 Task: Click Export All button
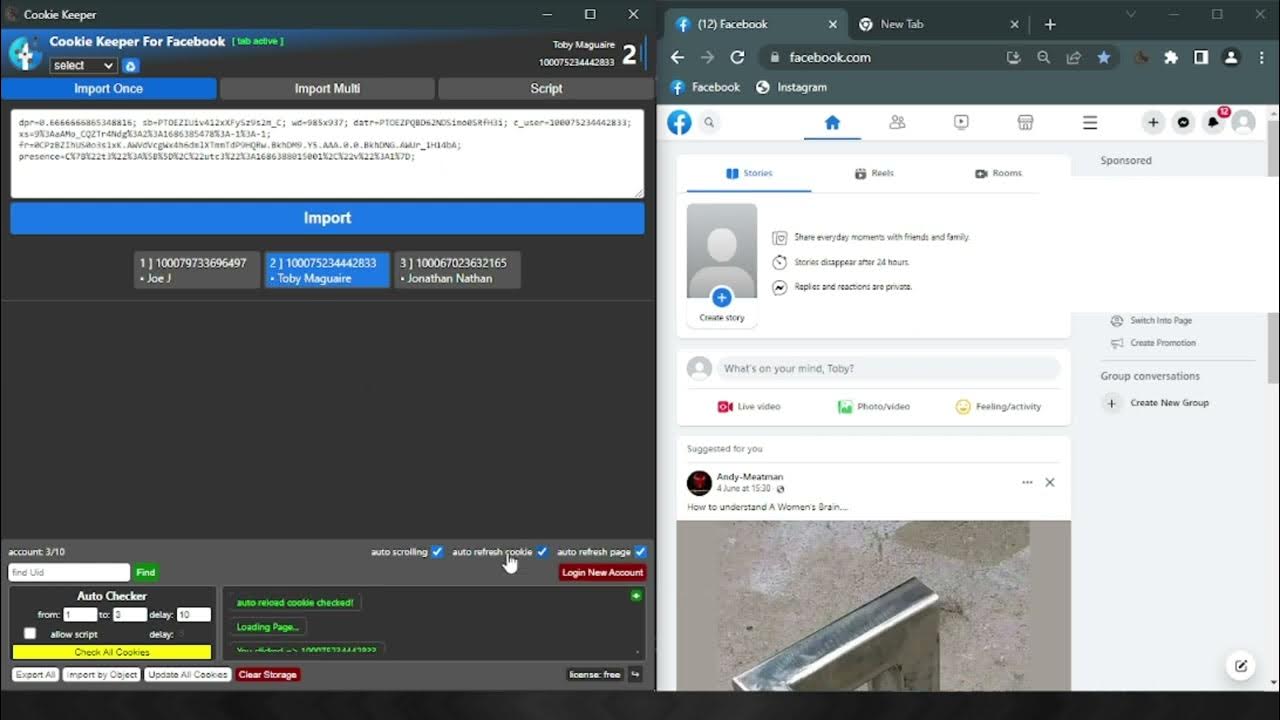(x=35, y=675)
